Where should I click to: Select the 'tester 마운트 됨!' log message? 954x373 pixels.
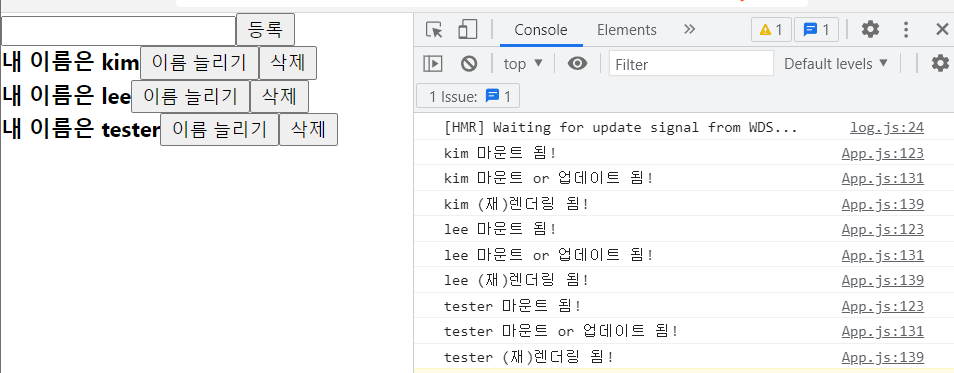point(512,306)
